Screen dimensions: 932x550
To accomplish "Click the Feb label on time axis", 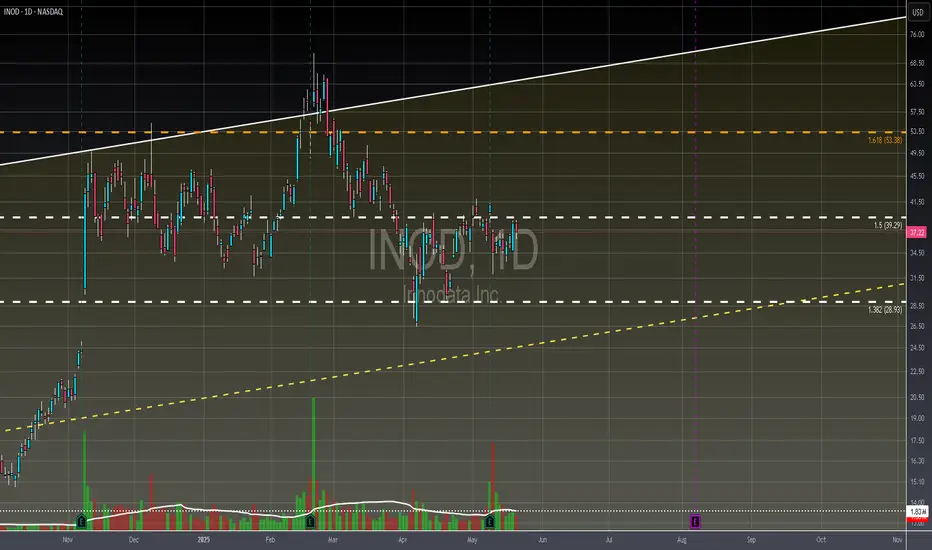I will [x=270, y=540].
